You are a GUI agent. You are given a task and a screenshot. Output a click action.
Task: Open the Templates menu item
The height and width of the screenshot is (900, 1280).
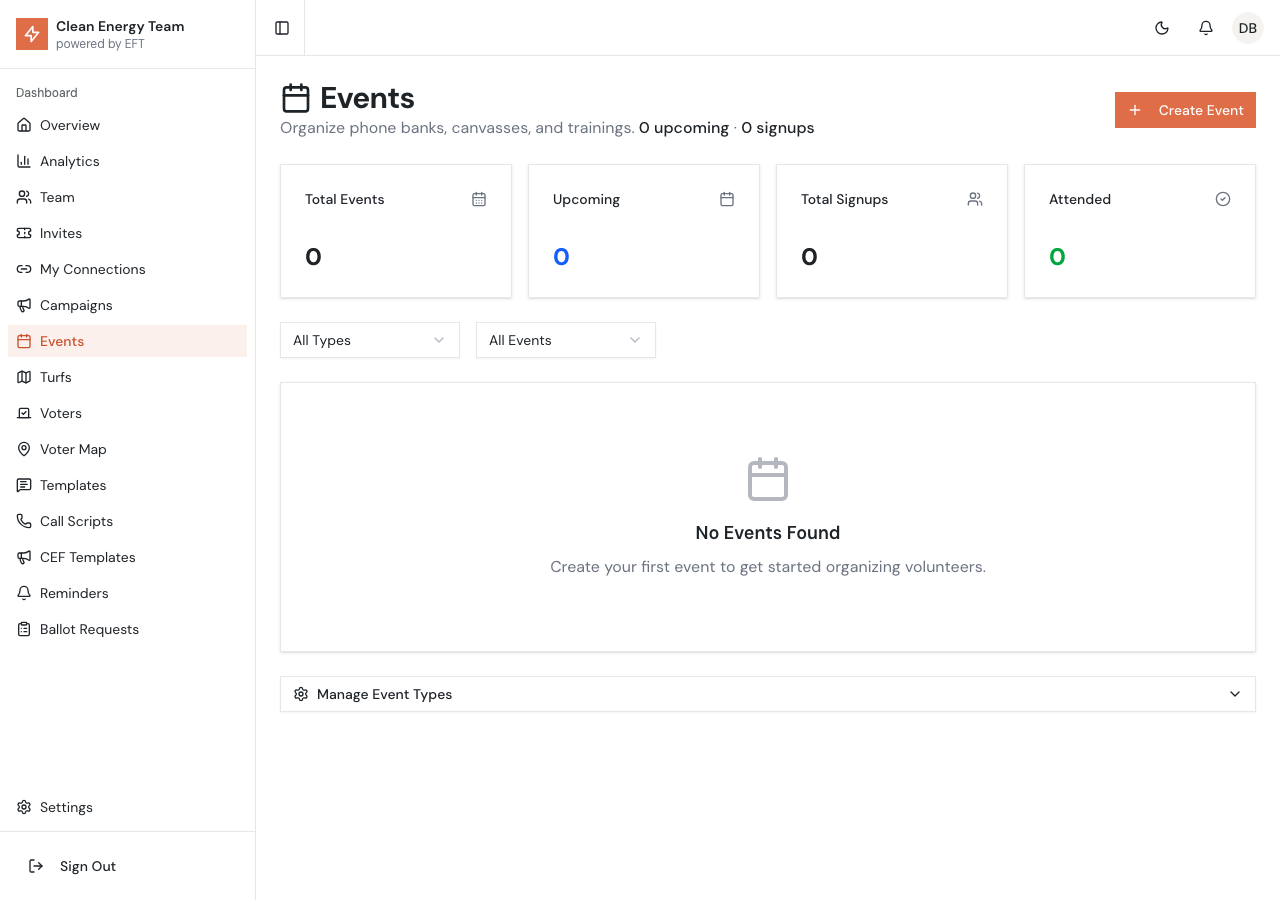coord(127,485)
